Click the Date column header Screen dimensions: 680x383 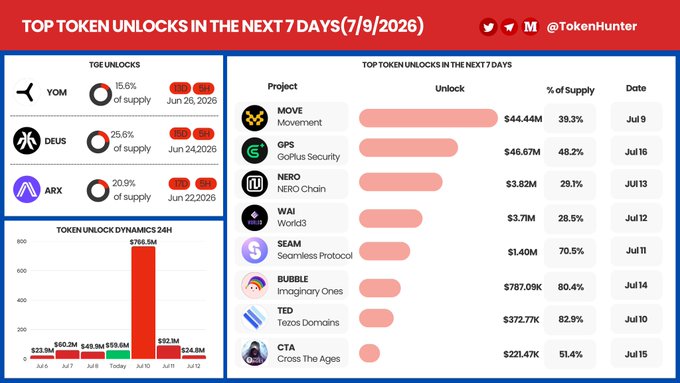click(636, 88)
